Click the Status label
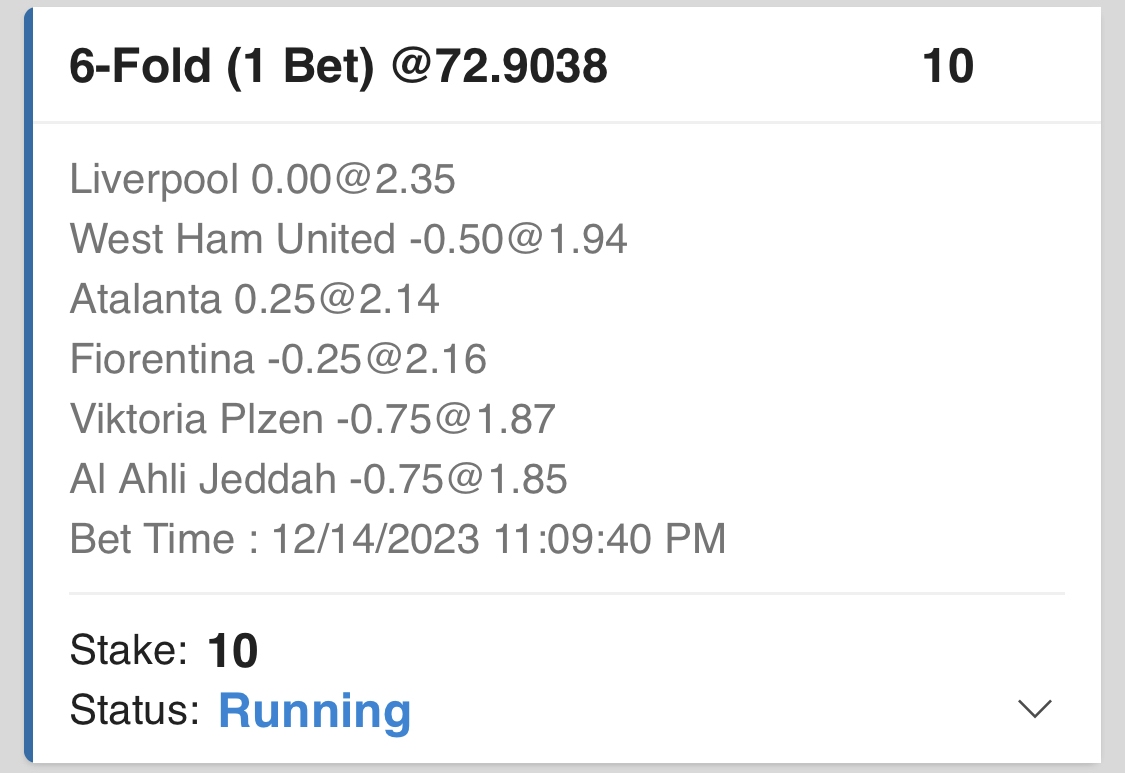1125x773 pixels. [136, 711]
